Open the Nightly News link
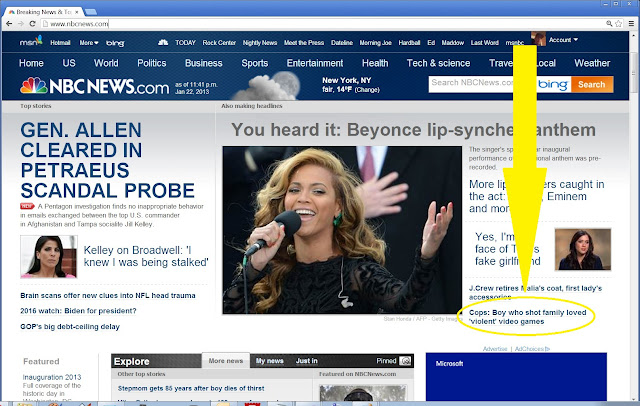640x406 pixels. 260,42
